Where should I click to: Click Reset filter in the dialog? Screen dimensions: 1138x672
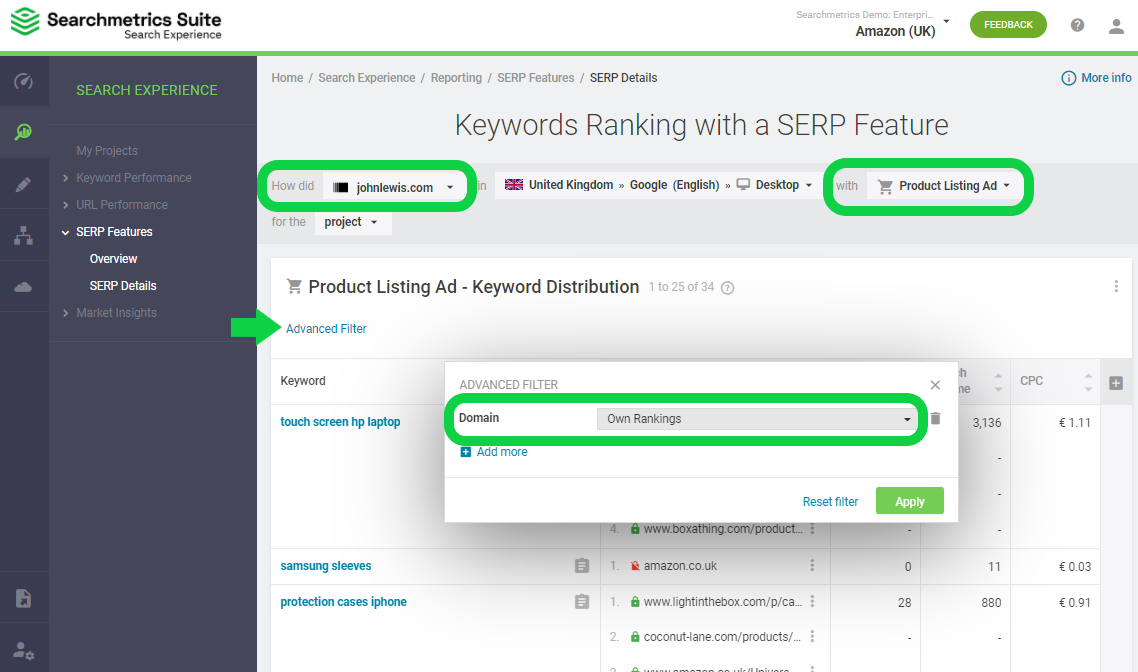(830, 501)
